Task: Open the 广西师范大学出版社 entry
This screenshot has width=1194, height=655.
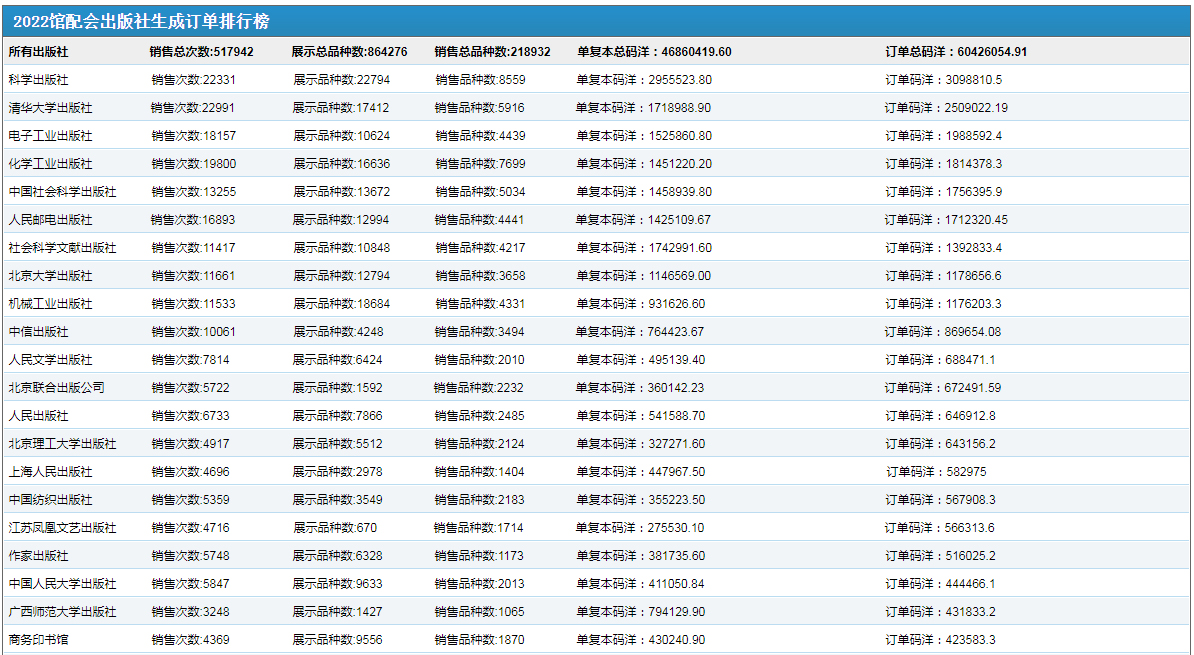Action: [62, 612]
